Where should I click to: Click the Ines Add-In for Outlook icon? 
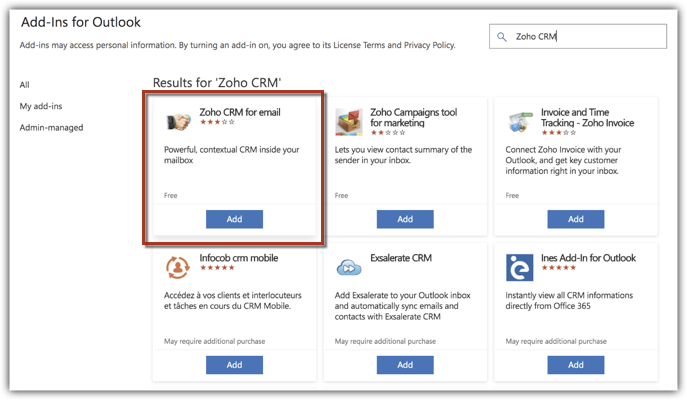519,267
